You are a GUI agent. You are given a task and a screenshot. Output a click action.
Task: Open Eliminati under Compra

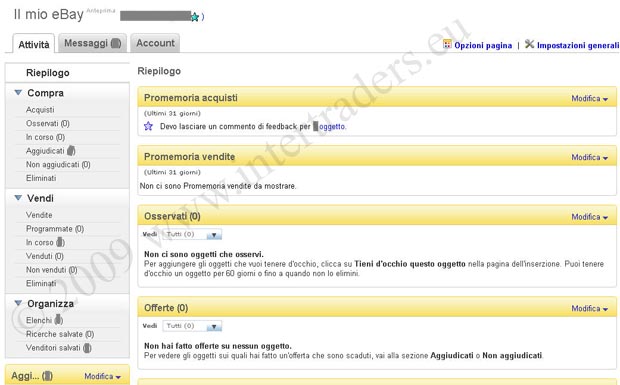pos(41,178)
